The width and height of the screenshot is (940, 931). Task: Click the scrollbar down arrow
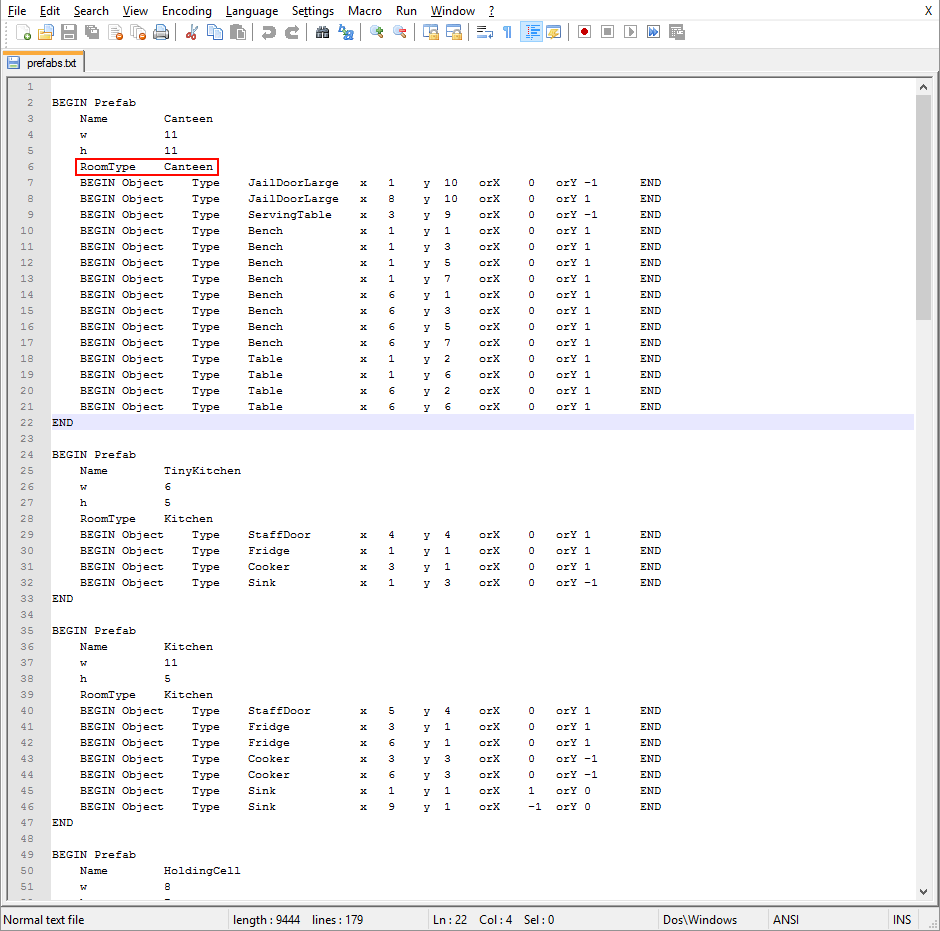point(923,891)
